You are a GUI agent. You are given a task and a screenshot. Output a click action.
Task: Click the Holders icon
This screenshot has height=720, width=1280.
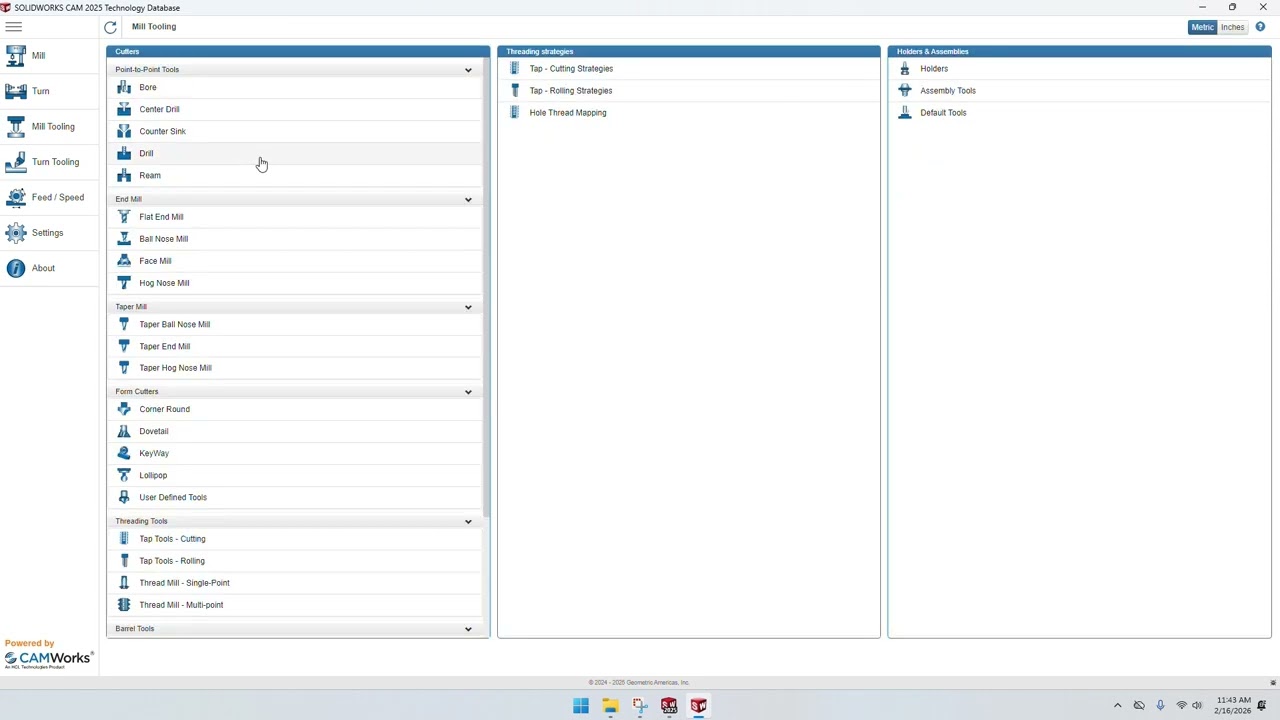coord(905,69)
